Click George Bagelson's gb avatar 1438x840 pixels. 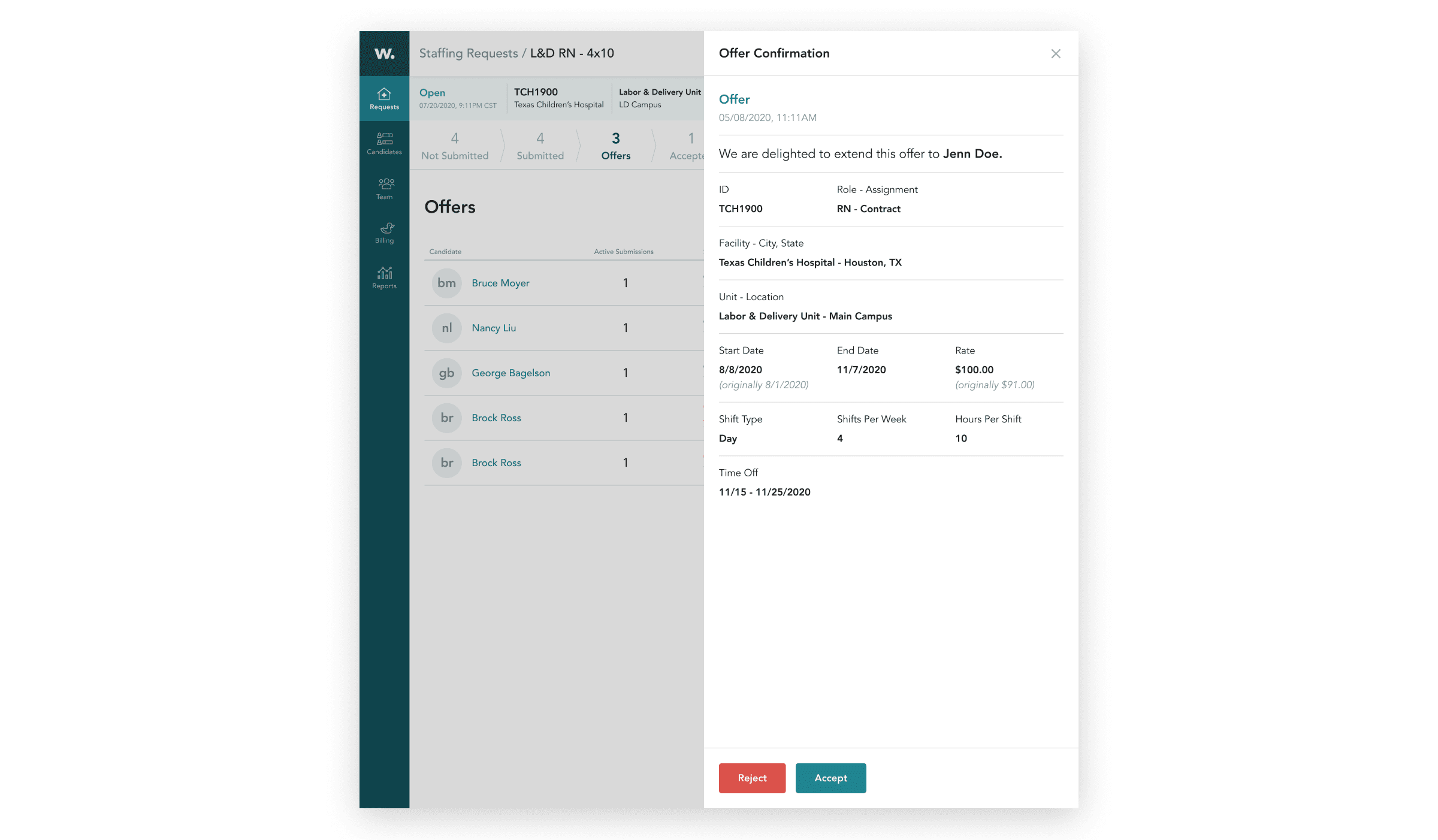coord(446,373)
